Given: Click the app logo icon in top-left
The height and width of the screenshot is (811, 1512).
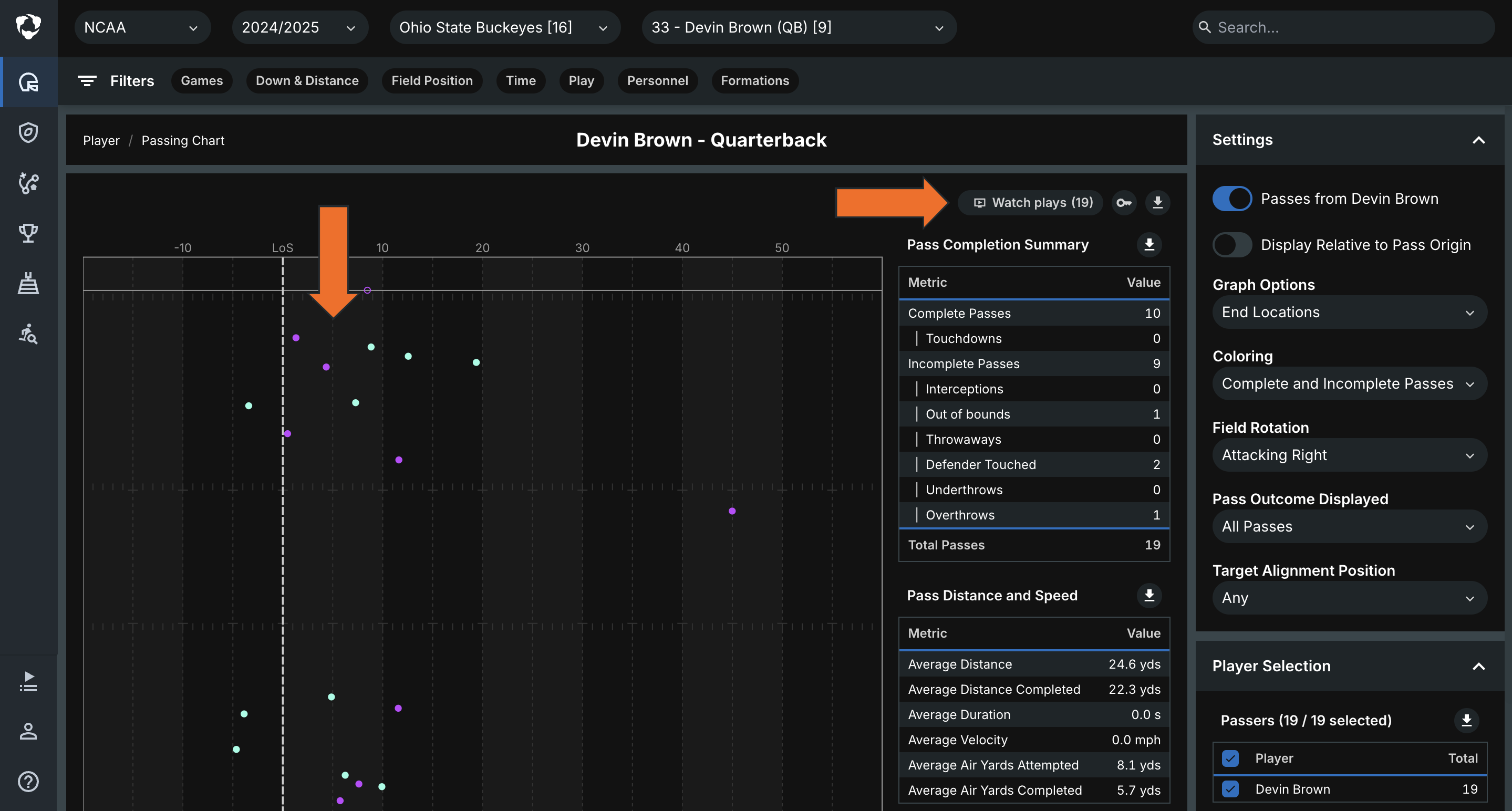Looking at the screenshot, I should coord(28,27).
